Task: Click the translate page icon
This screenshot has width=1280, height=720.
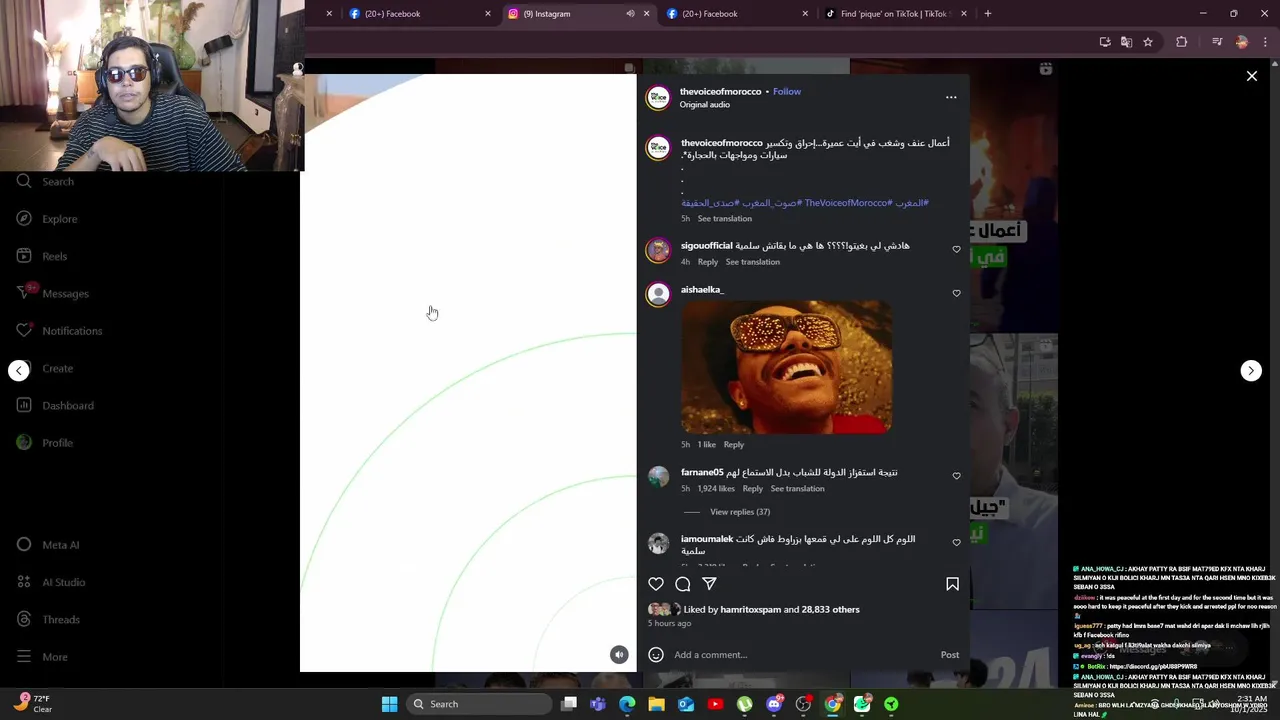Action: [1126, 42]
